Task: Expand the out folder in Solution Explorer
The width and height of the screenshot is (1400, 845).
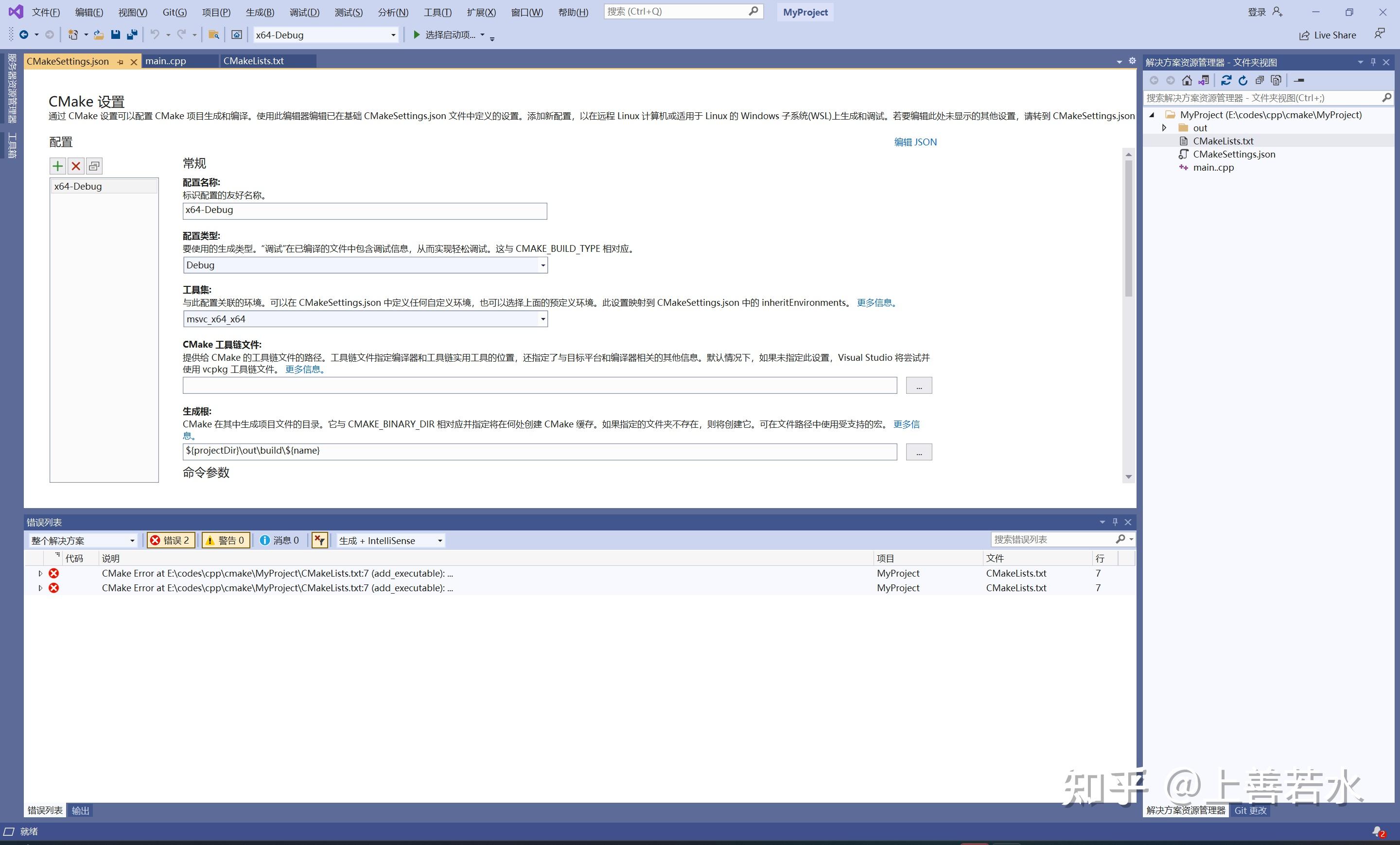Action: 1165,128
